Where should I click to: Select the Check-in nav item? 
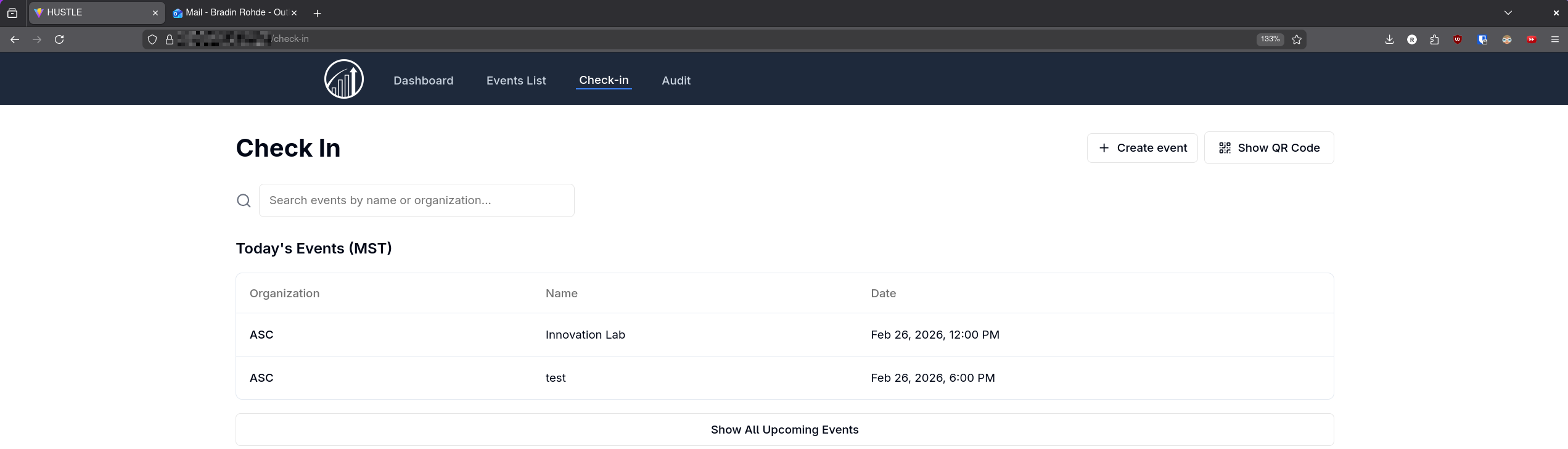click(604, 80)
